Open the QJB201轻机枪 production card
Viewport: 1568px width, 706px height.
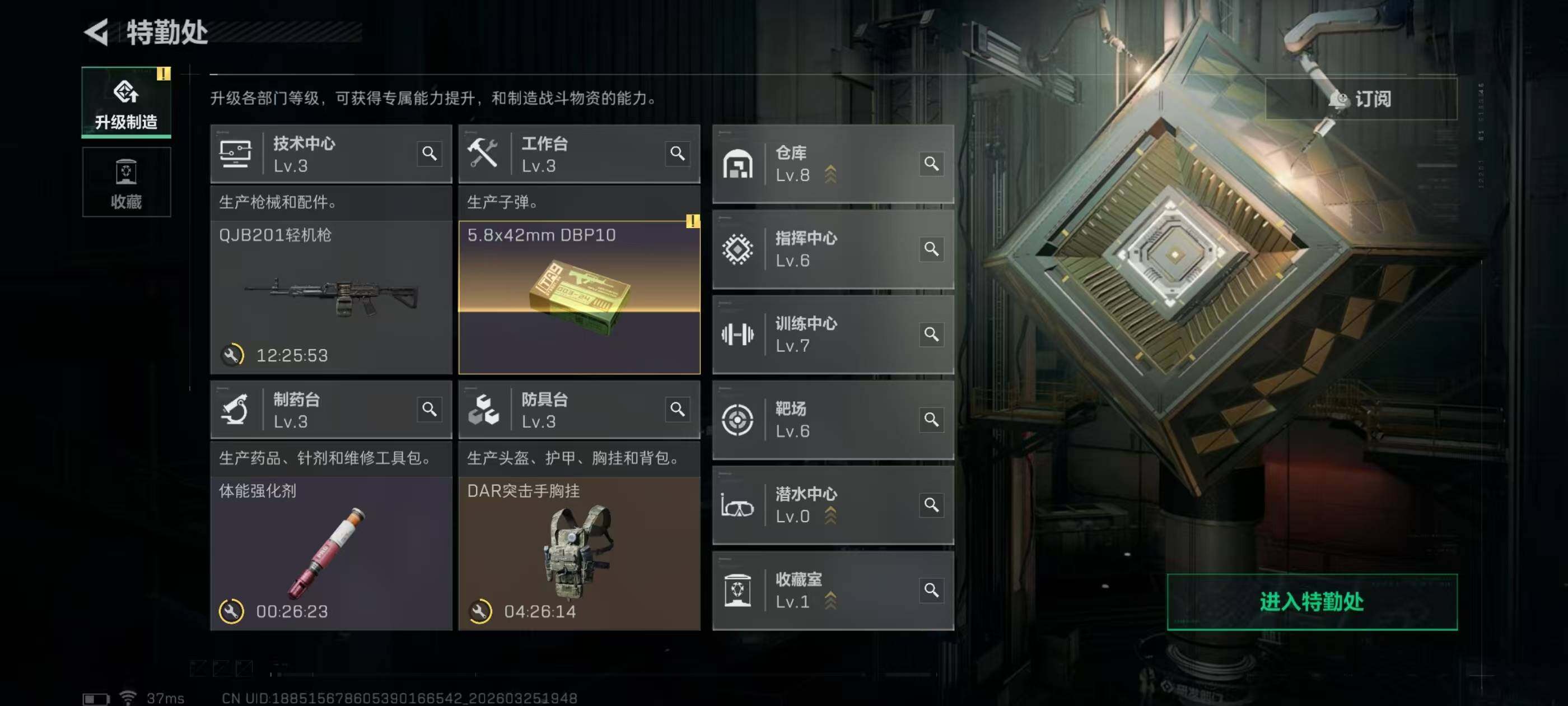coord(331,298)
